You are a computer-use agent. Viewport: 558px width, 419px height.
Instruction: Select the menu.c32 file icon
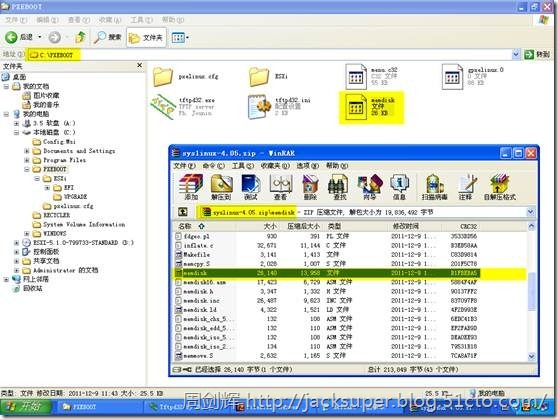coord(356,76)
